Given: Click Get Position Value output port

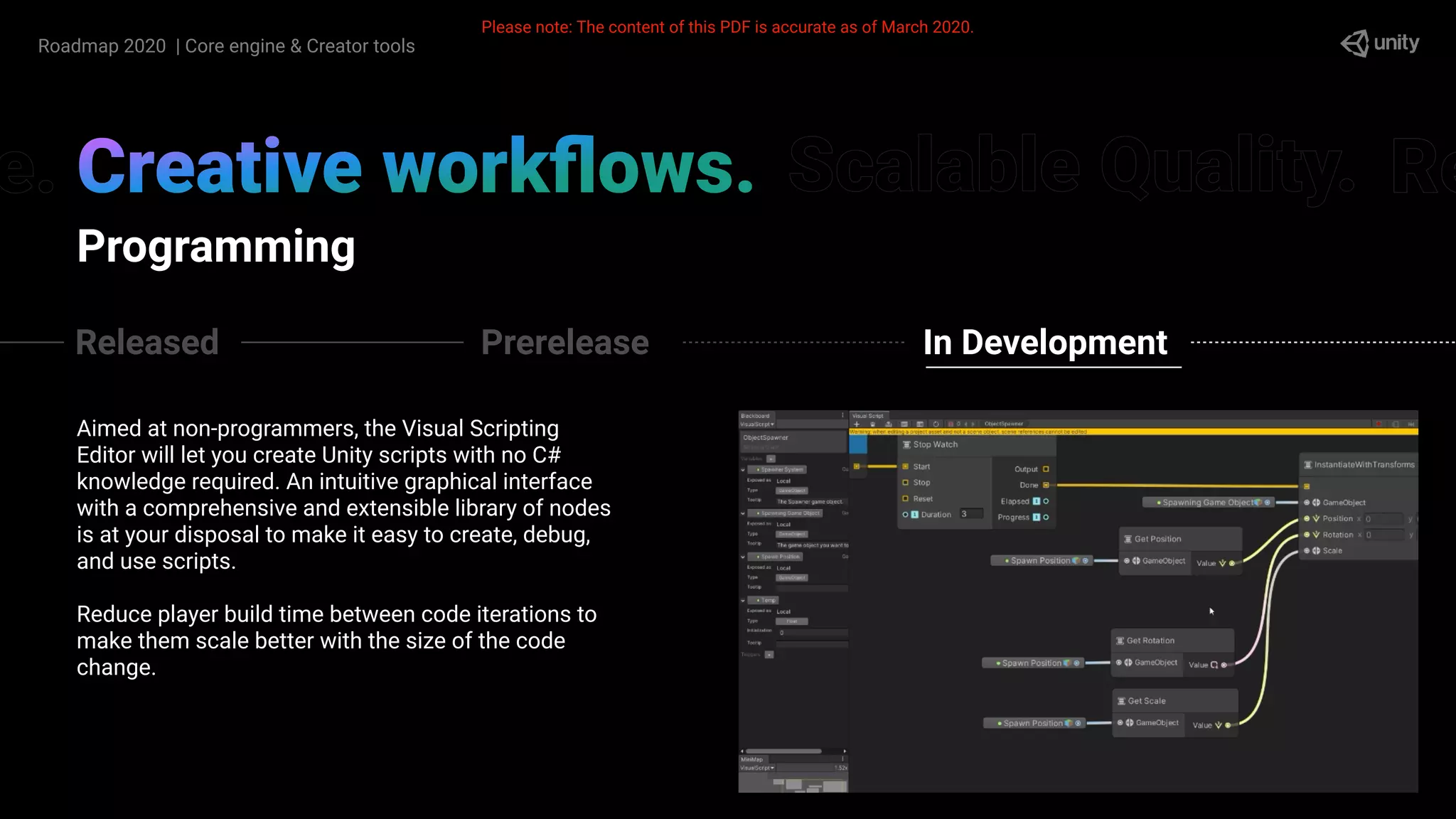Looking at the screenshot, I should [1232, 563].
